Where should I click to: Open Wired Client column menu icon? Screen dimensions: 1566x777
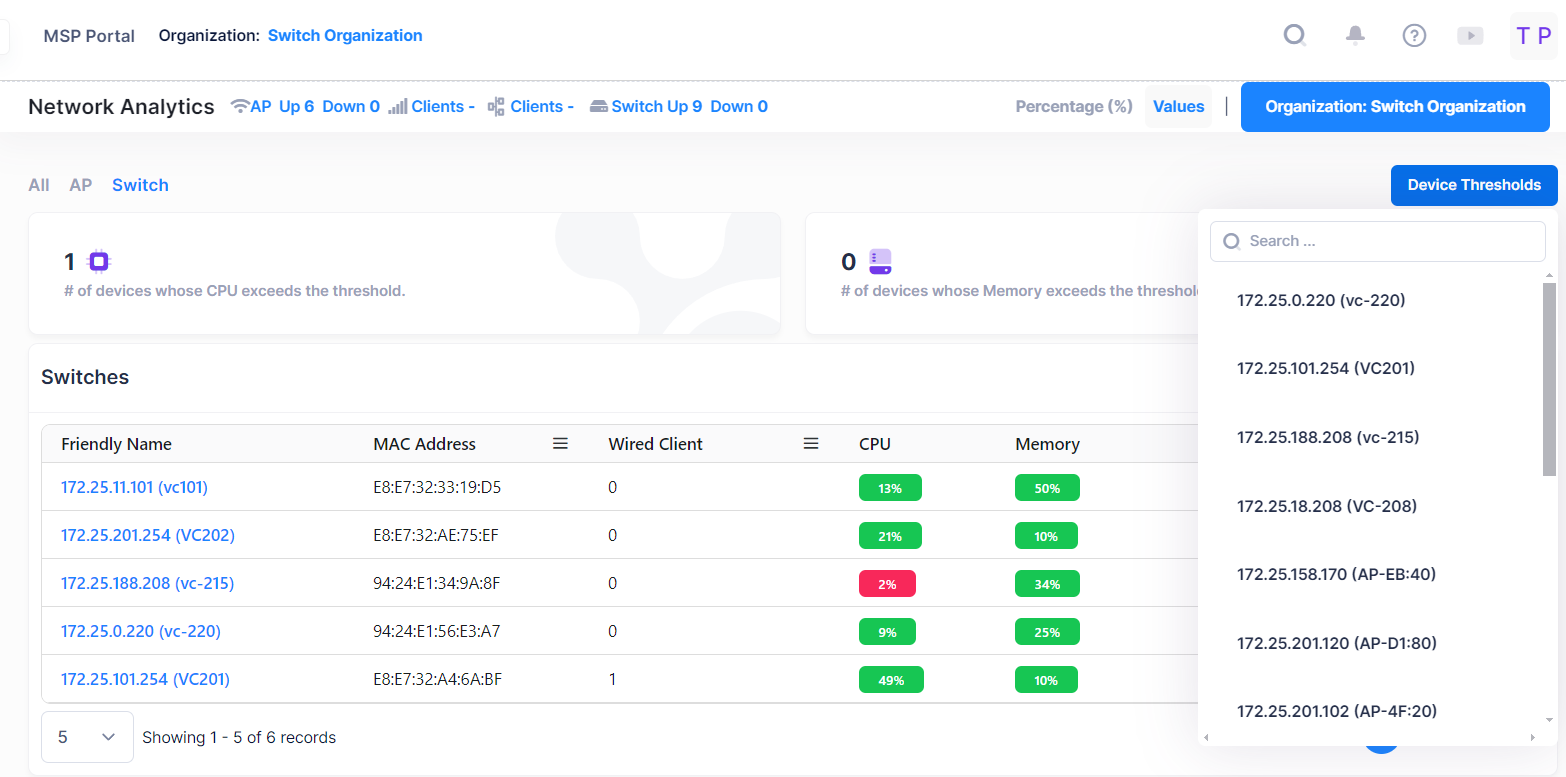[811, 443]
